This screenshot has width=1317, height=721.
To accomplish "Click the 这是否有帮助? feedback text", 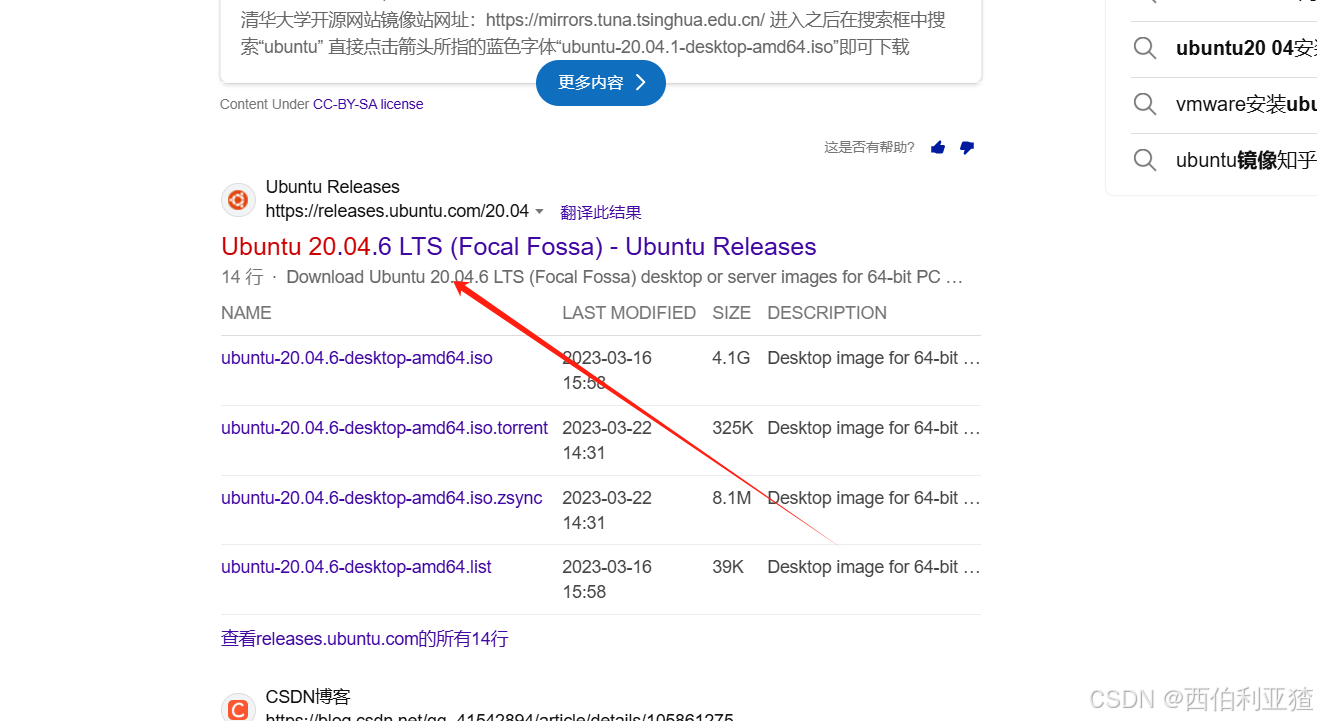I will [869, 148].
